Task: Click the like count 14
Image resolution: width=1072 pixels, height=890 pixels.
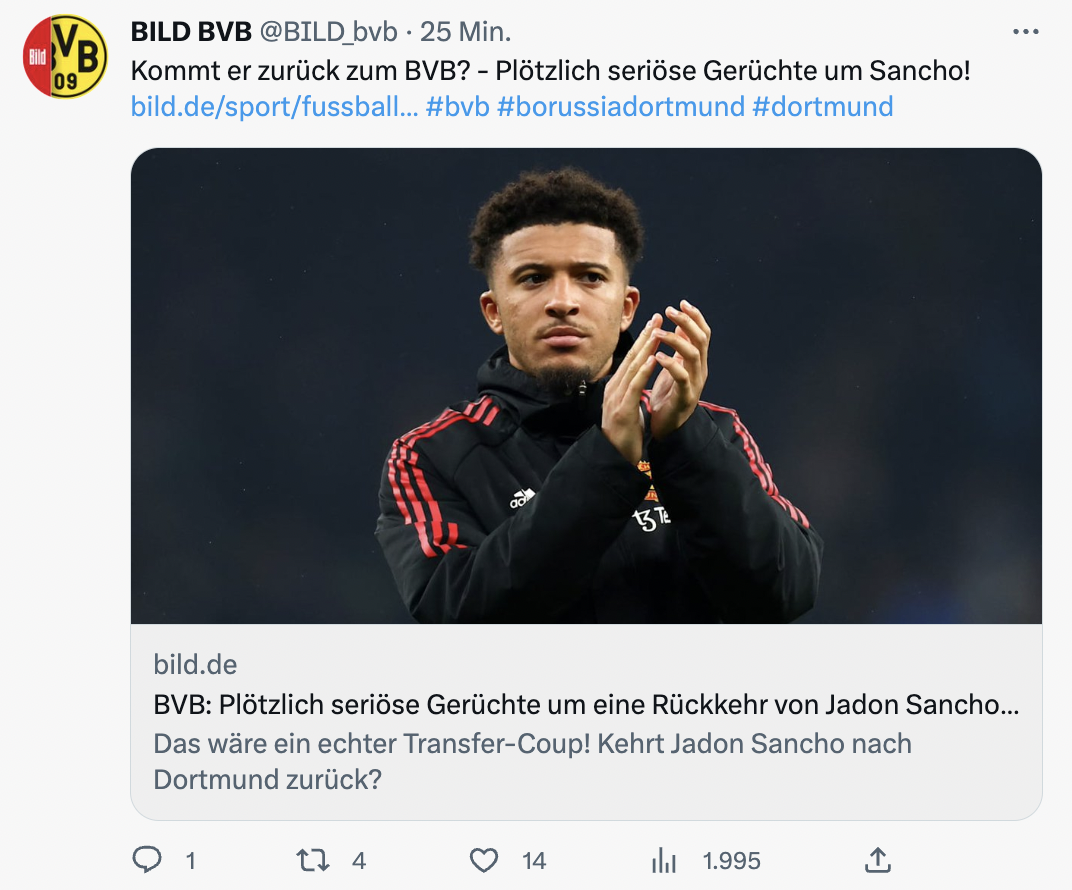Action: click(x=534, y=860)
